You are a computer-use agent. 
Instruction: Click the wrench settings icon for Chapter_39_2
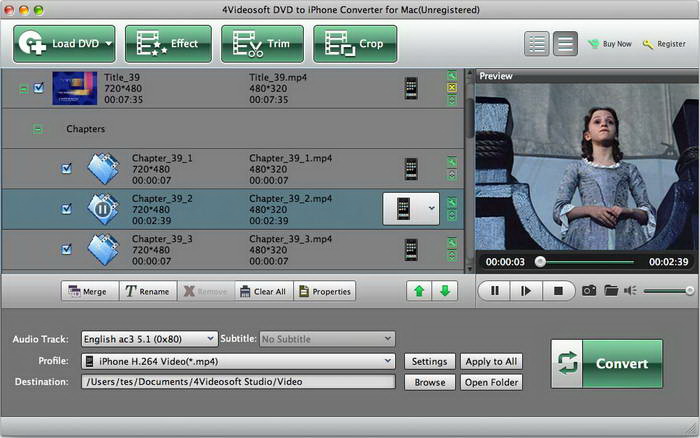pyautogui.click(x=452, y=203)
